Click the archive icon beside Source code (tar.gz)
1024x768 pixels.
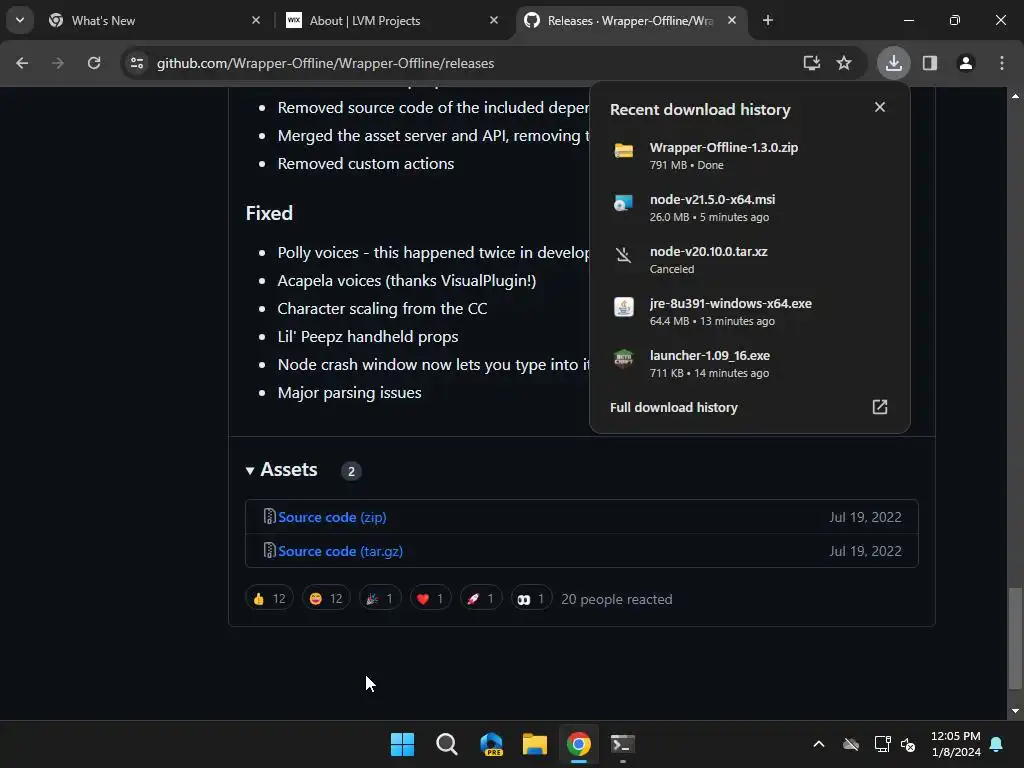coord(269,551)
